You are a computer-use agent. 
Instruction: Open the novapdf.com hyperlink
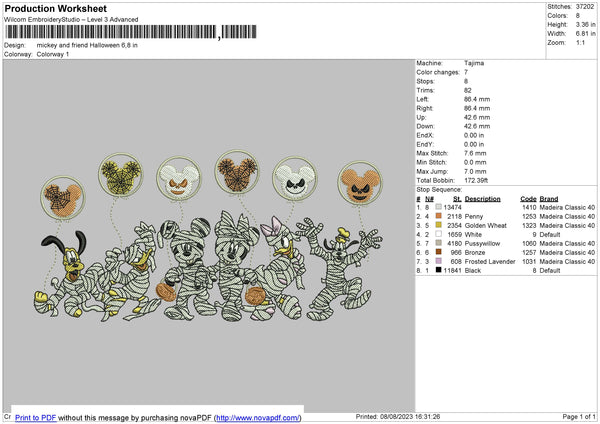[x=258, y=417]
